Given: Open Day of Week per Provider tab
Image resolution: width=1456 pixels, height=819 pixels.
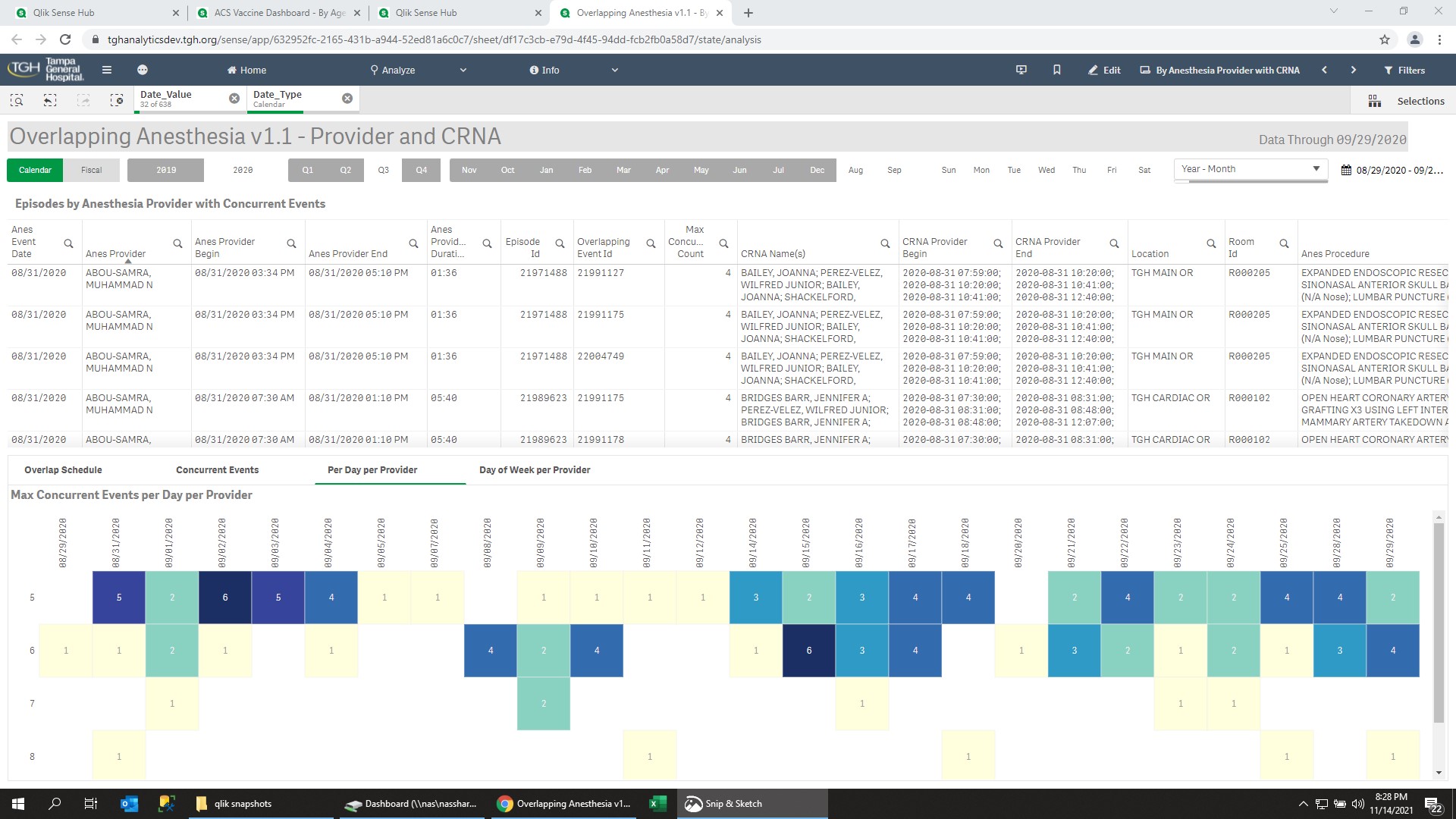Looking at the screenshot, I should click(535, 469).
